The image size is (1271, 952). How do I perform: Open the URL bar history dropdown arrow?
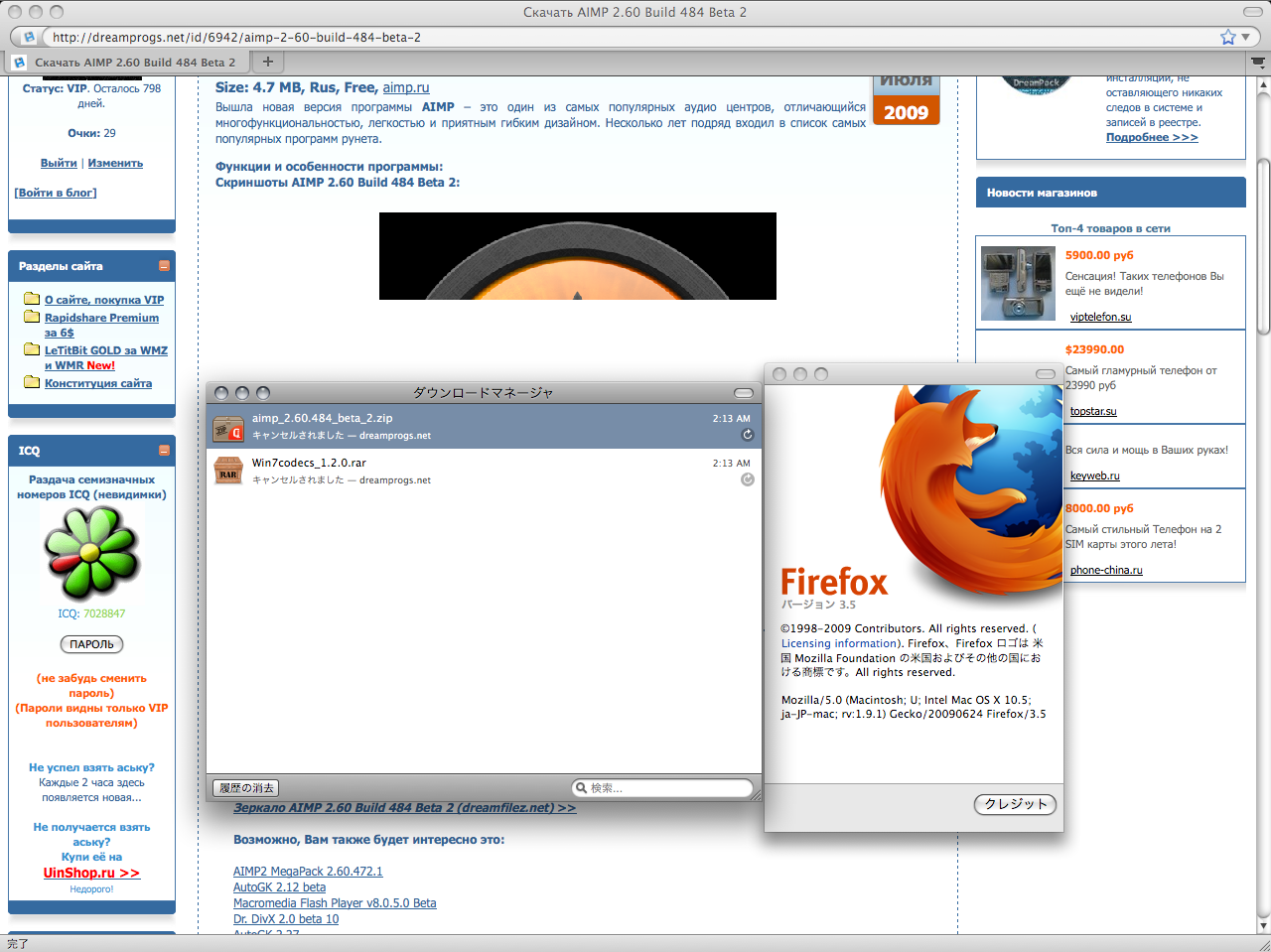(x=1247, y=37)
